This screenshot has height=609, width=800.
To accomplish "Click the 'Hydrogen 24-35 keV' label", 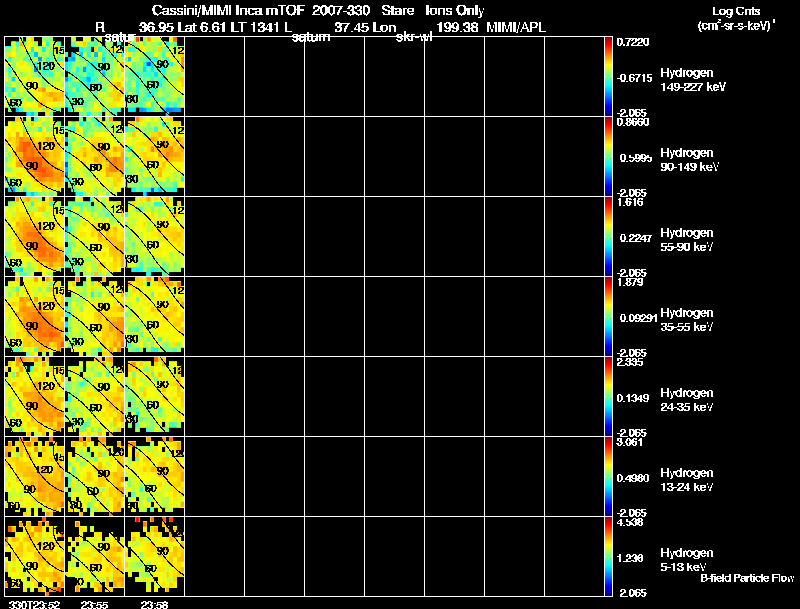I will (x=687, y=400).
